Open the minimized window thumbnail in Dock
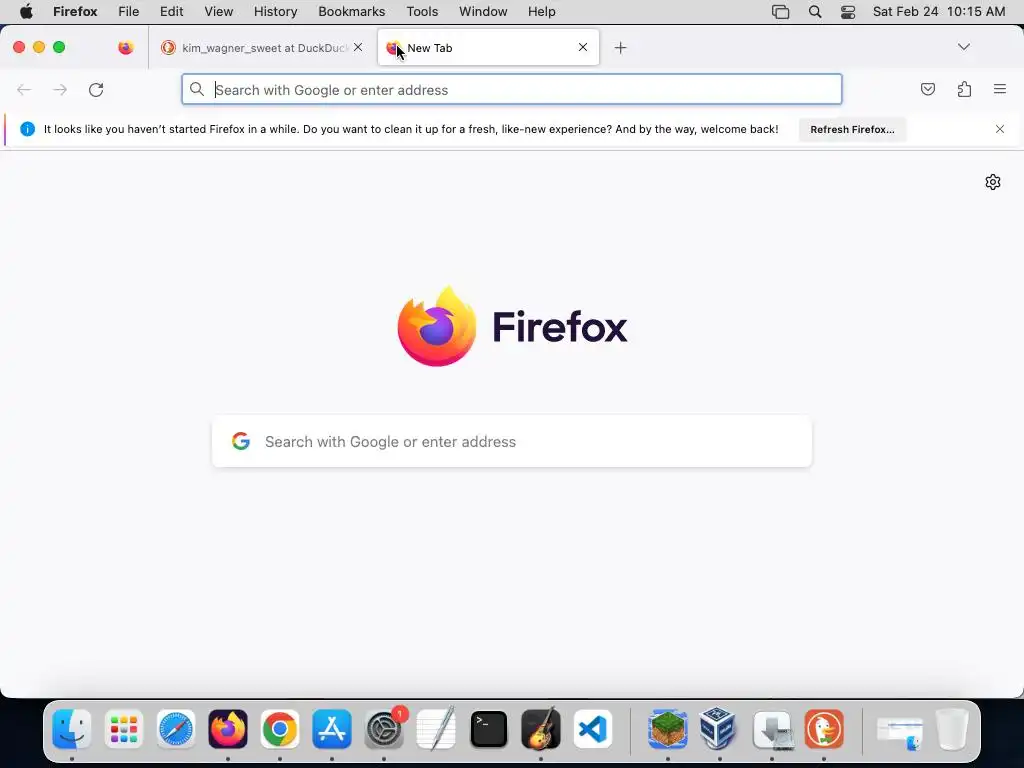This screenshot has width=1024, height=768. (x=900, y=731)
